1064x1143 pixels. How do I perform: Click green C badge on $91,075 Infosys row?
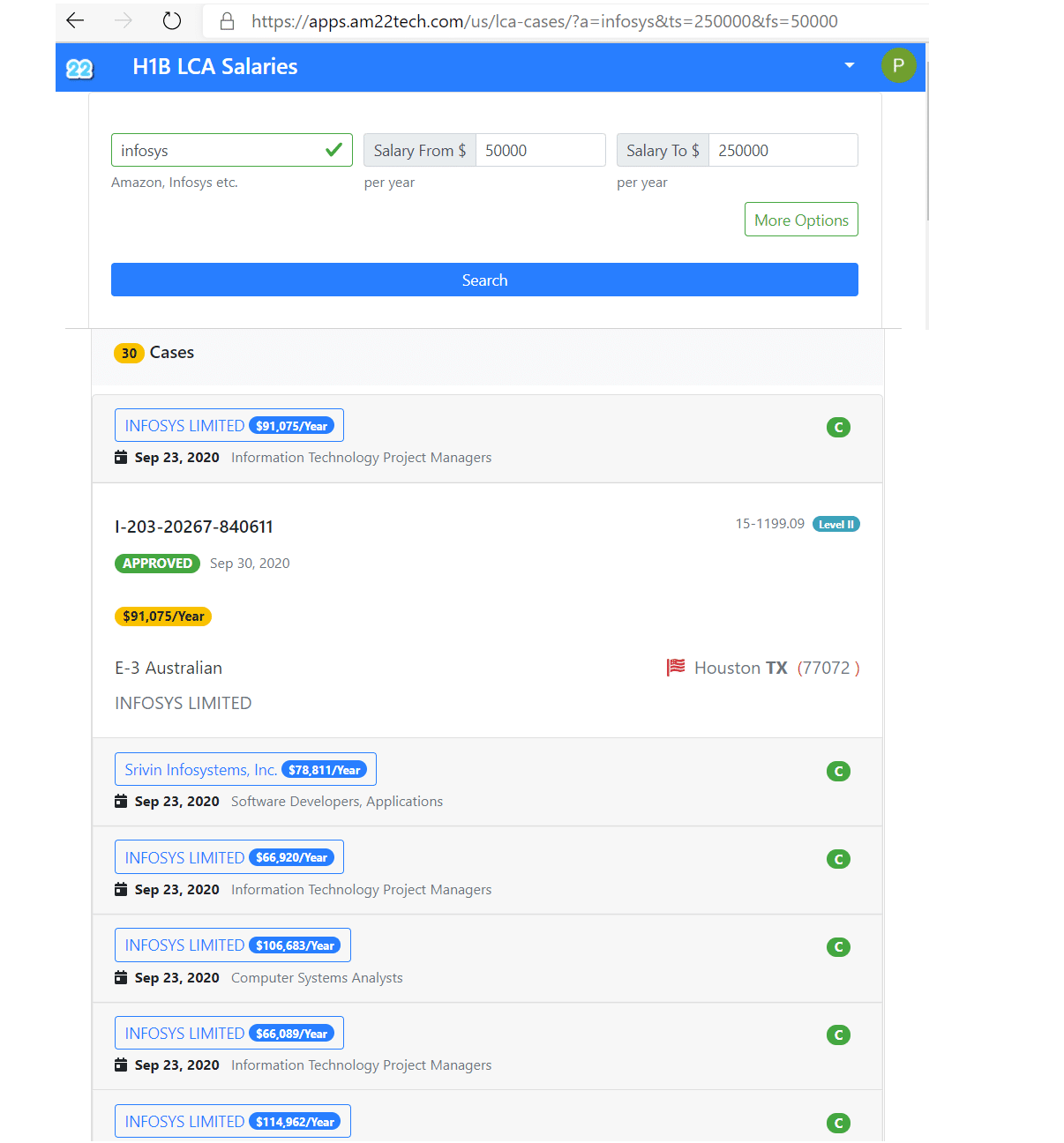[x=838, y=428]
